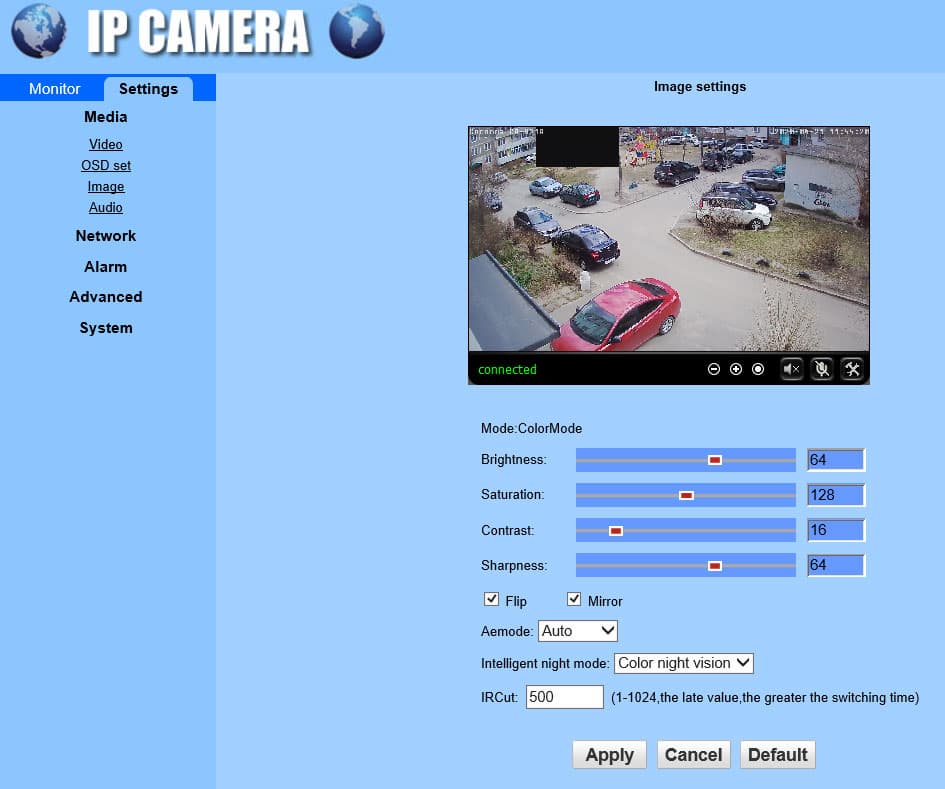
Task: Open the wrench tools icon in the player
Action: tap(852, 369)
